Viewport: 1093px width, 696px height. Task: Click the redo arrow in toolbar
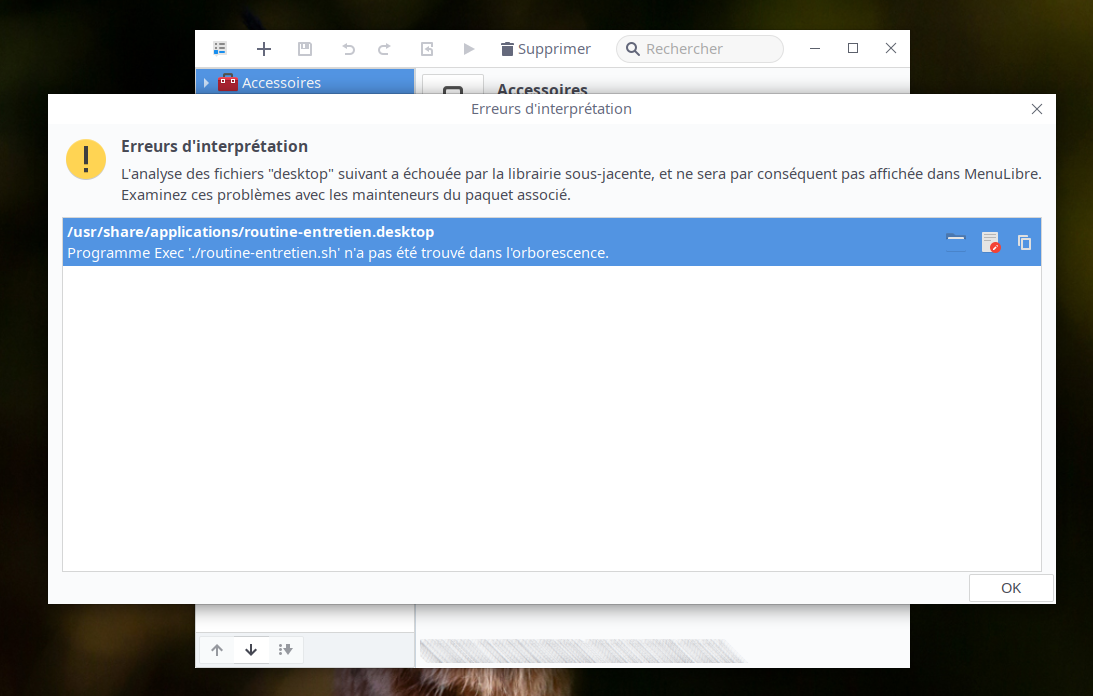[x=384, y=48]
